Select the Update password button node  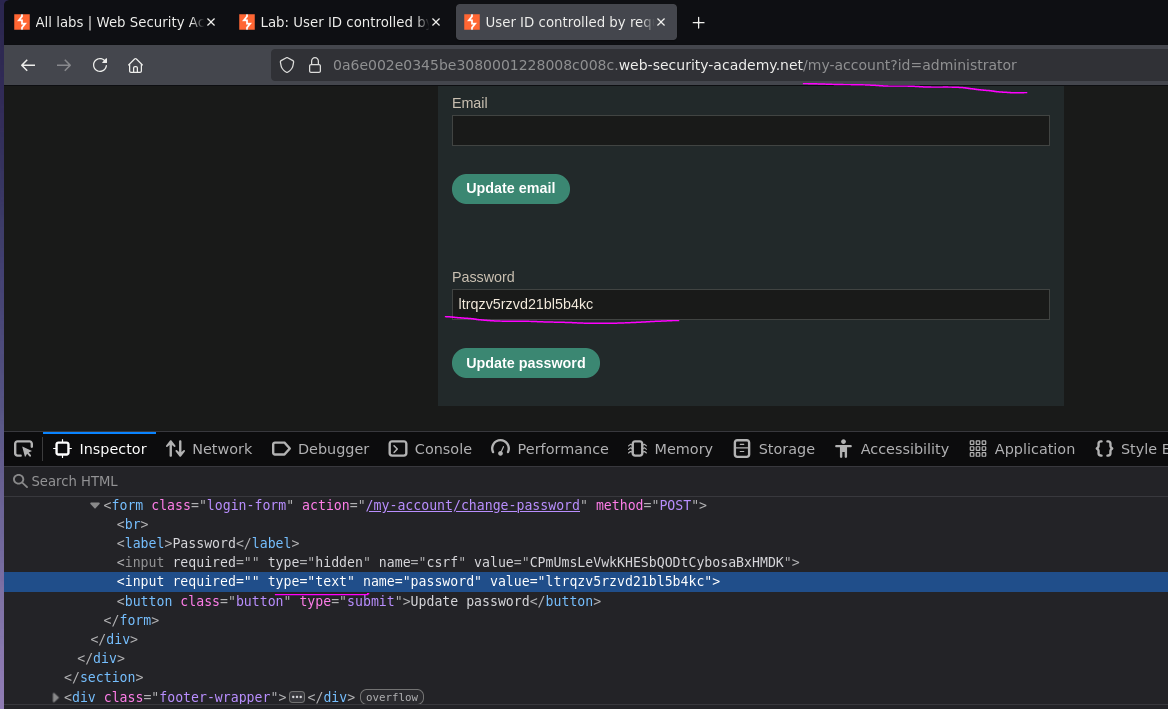358,601
